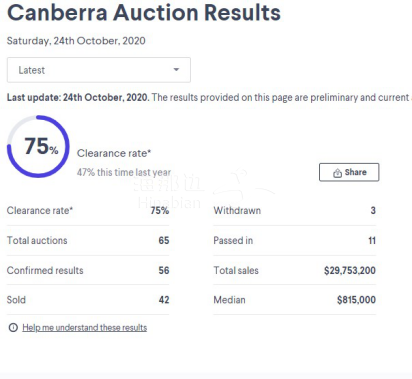Viewport: 412px width, 379px height.
Task: Click the 47% this time last year text
Action: [x=124, y=172]
